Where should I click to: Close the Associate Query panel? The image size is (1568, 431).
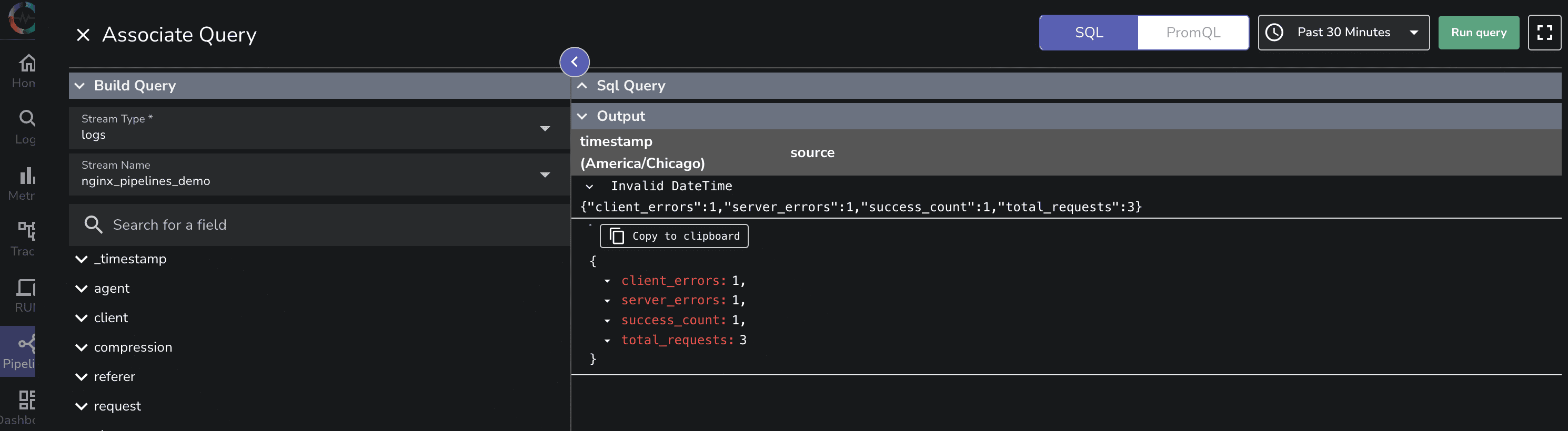pos(83,35)
